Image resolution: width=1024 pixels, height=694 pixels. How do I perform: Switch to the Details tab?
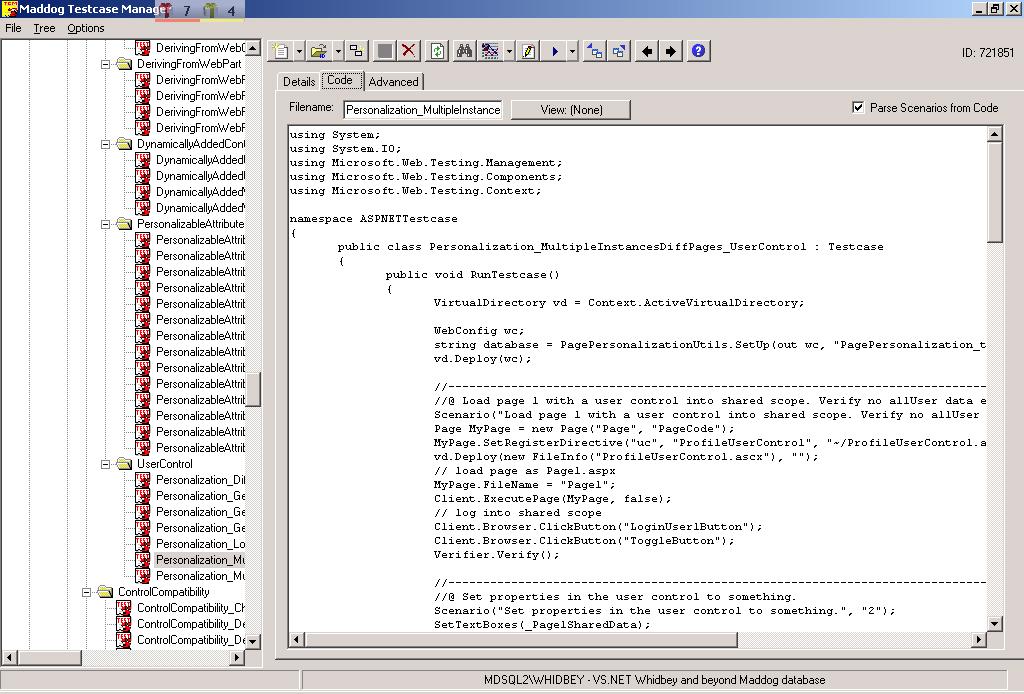[x=298, y=82]
